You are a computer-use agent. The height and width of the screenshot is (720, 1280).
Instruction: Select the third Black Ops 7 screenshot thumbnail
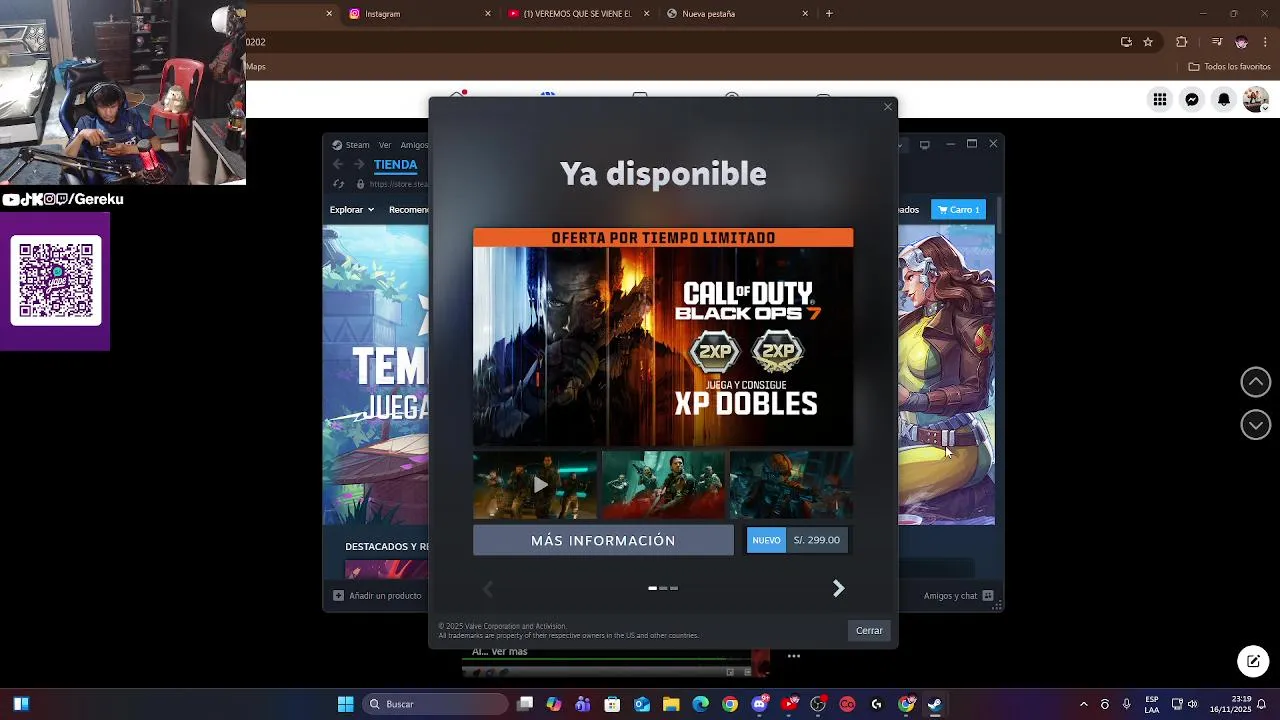pyautogui.click(x=791, y=485)
